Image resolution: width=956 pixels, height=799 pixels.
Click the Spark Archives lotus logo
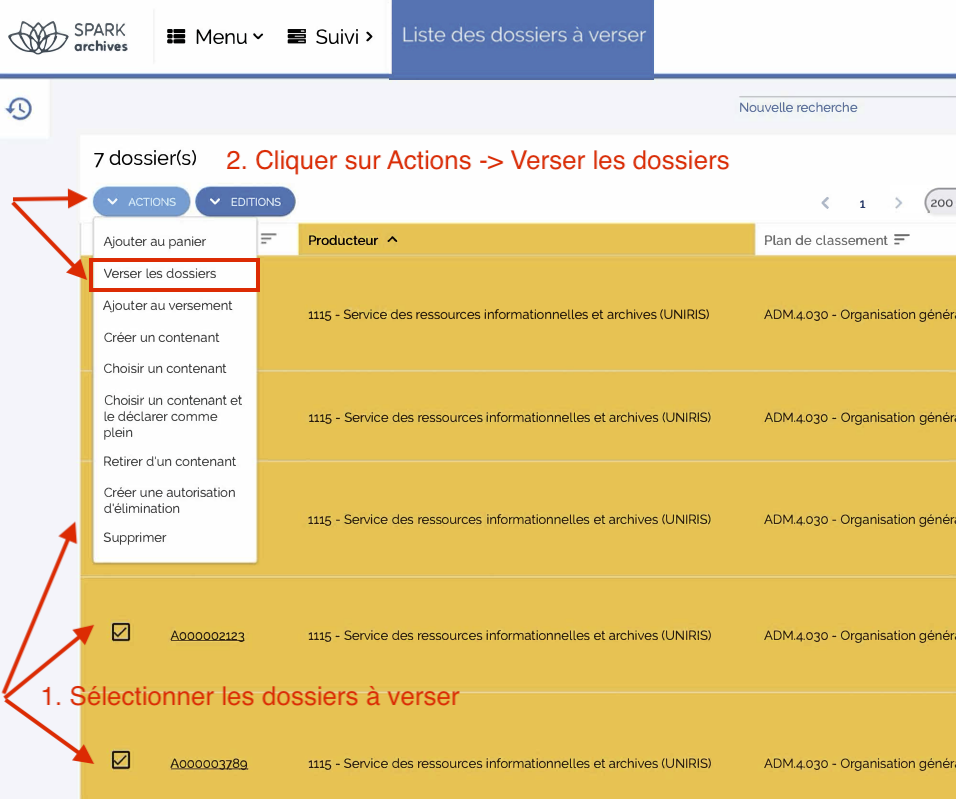tap(37, 37)
